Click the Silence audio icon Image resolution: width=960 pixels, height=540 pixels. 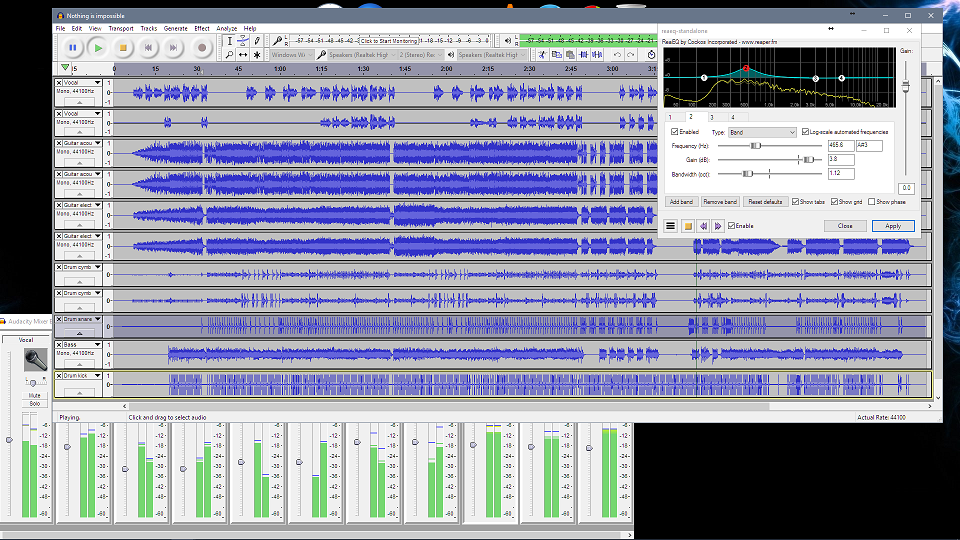click(x=597, y=54)
